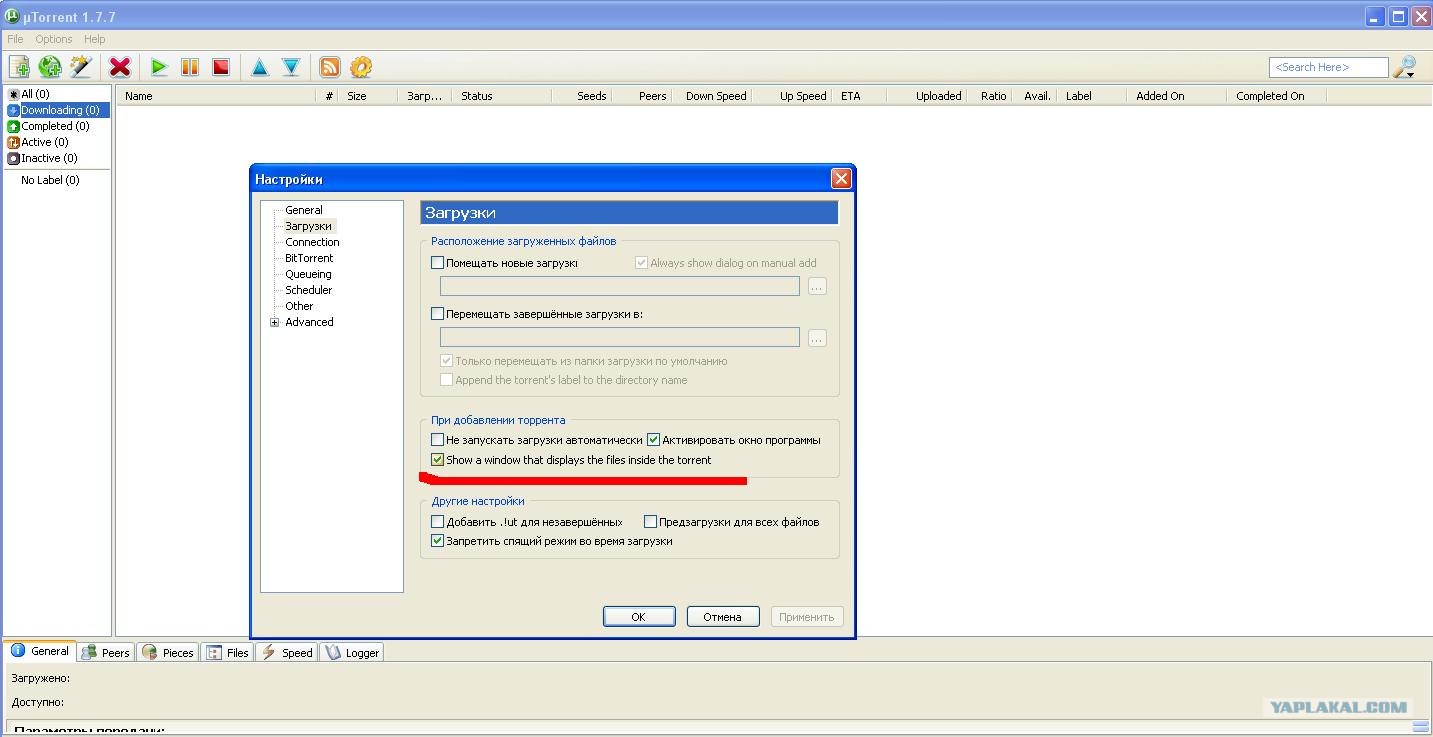Click the Create New Torrent wand icon
Screen dimensions: 1433x737
tap(81, 67)
